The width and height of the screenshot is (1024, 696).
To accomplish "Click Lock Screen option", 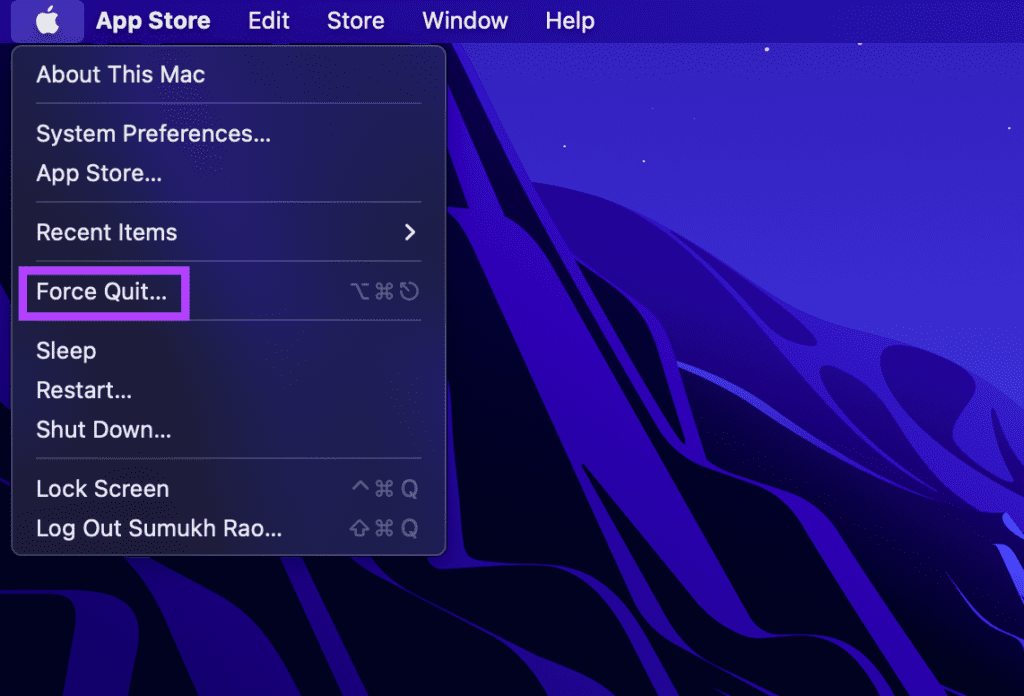I will (x=229, y=489).
